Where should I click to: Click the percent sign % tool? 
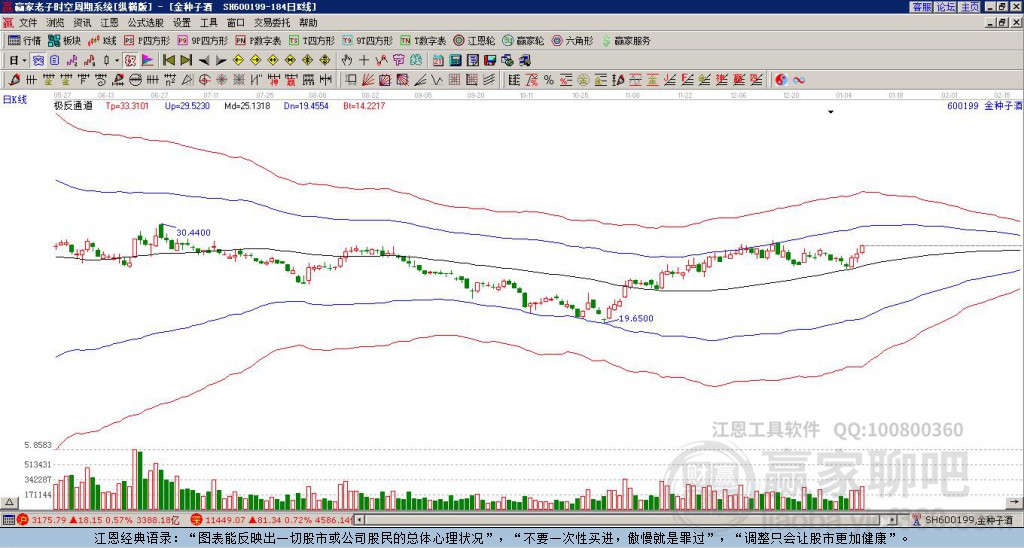pos(549,80)
